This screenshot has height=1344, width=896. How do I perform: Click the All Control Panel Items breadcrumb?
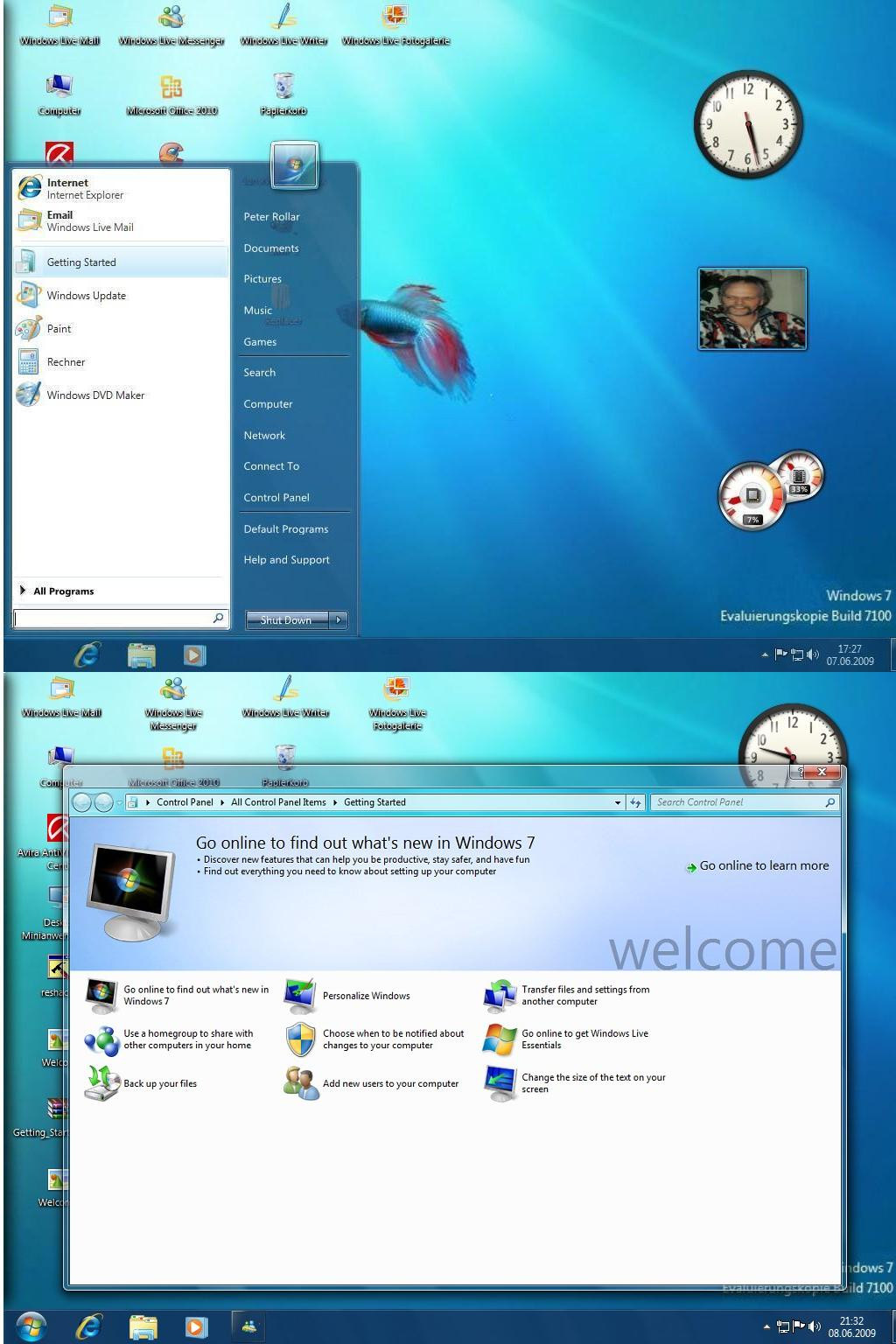pyautogui.click(x=278, y=802)
